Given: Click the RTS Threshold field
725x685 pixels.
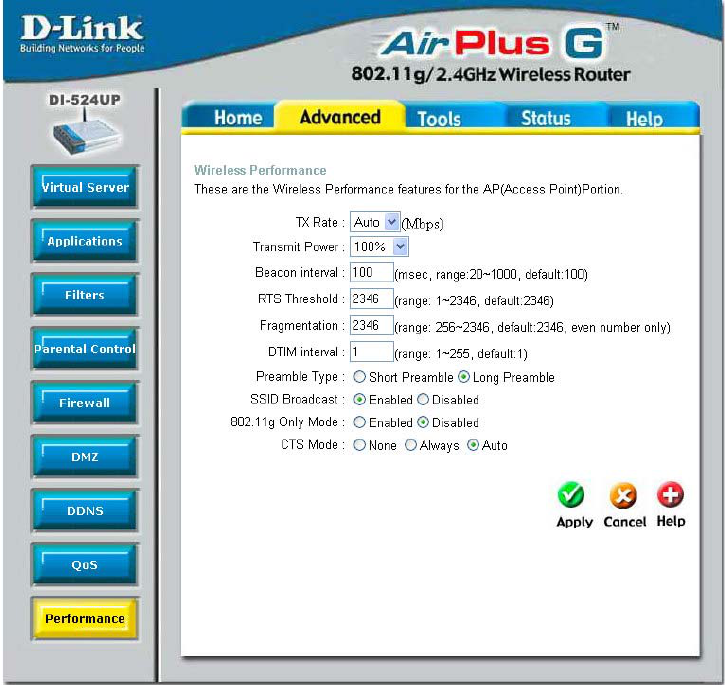Looking at the screenshot, I should pos(372,299).
